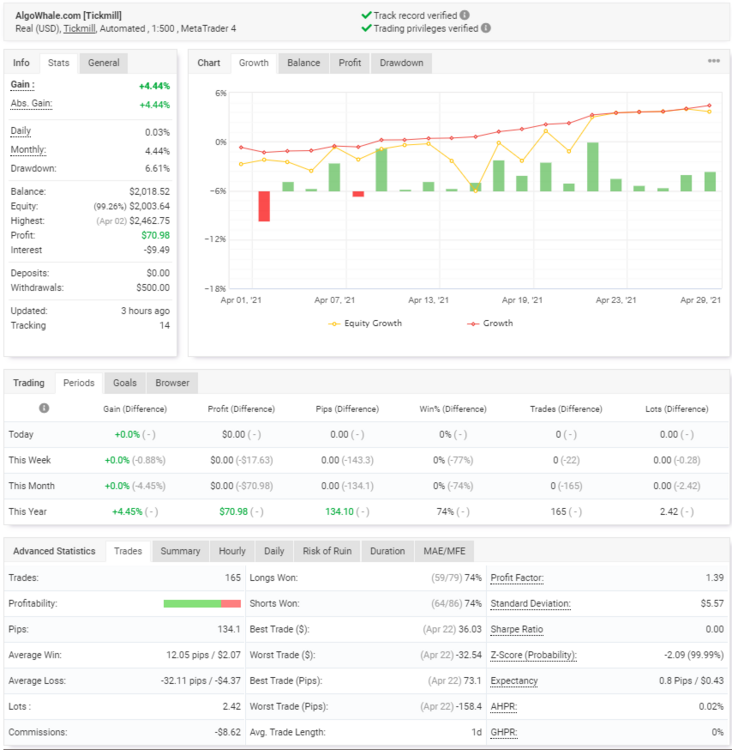Open the Risk of Ruin tab

pyautogui.click(x=327, y=551)
